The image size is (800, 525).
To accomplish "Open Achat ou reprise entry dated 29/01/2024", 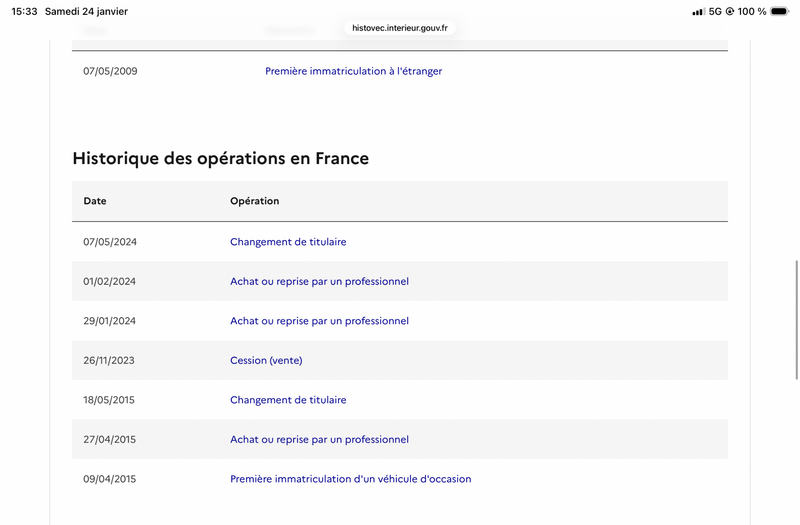I will pos(319,321).
